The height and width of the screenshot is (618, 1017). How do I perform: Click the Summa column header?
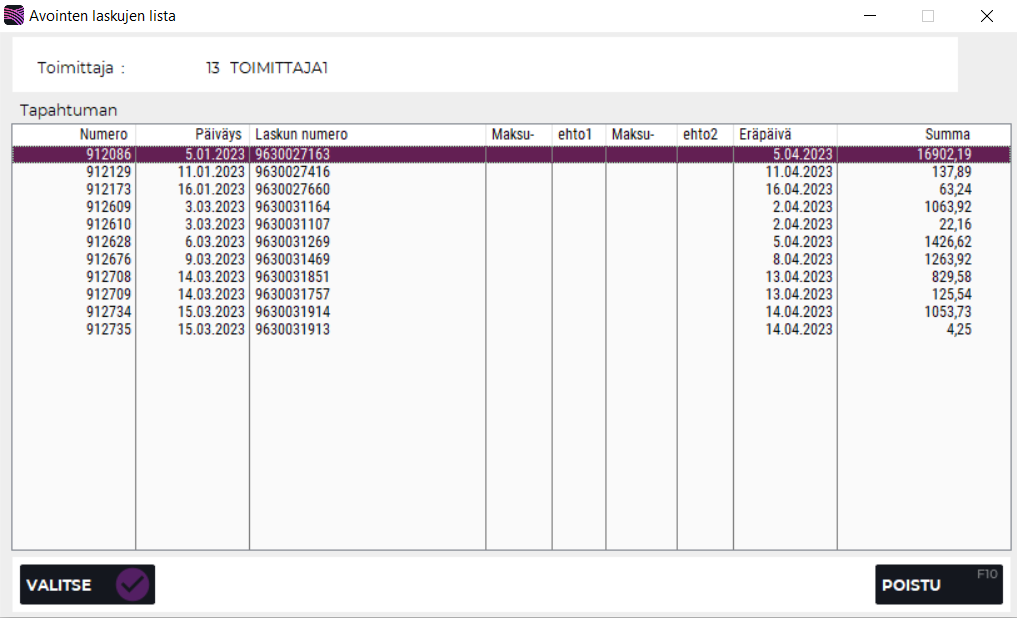click(x=946, y=134)
